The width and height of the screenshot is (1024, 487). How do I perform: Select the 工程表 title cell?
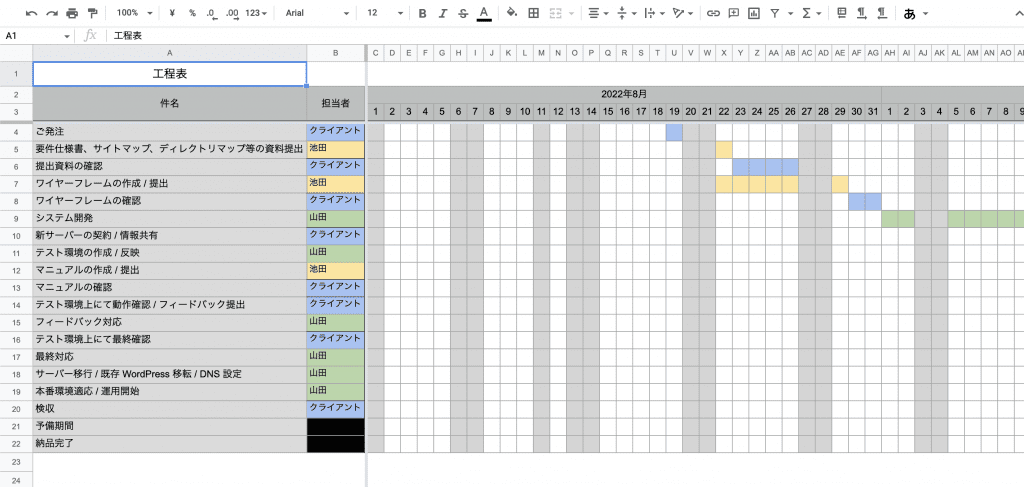[x=170, y=74]
